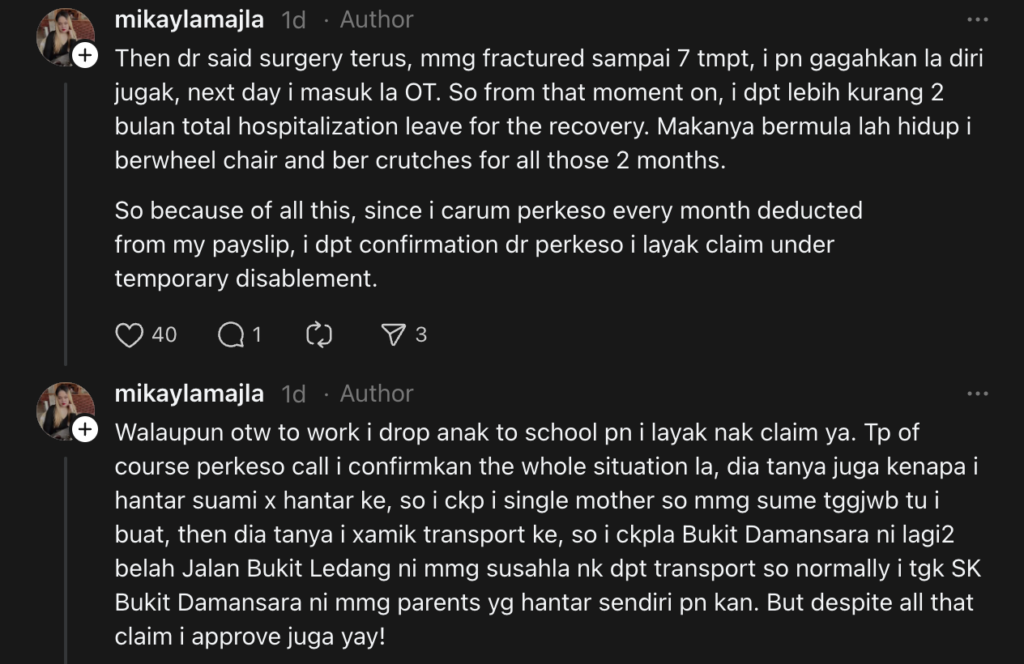Like the first post with heart icon
This screenshot has height=664, width=1024.
point(130,335)
